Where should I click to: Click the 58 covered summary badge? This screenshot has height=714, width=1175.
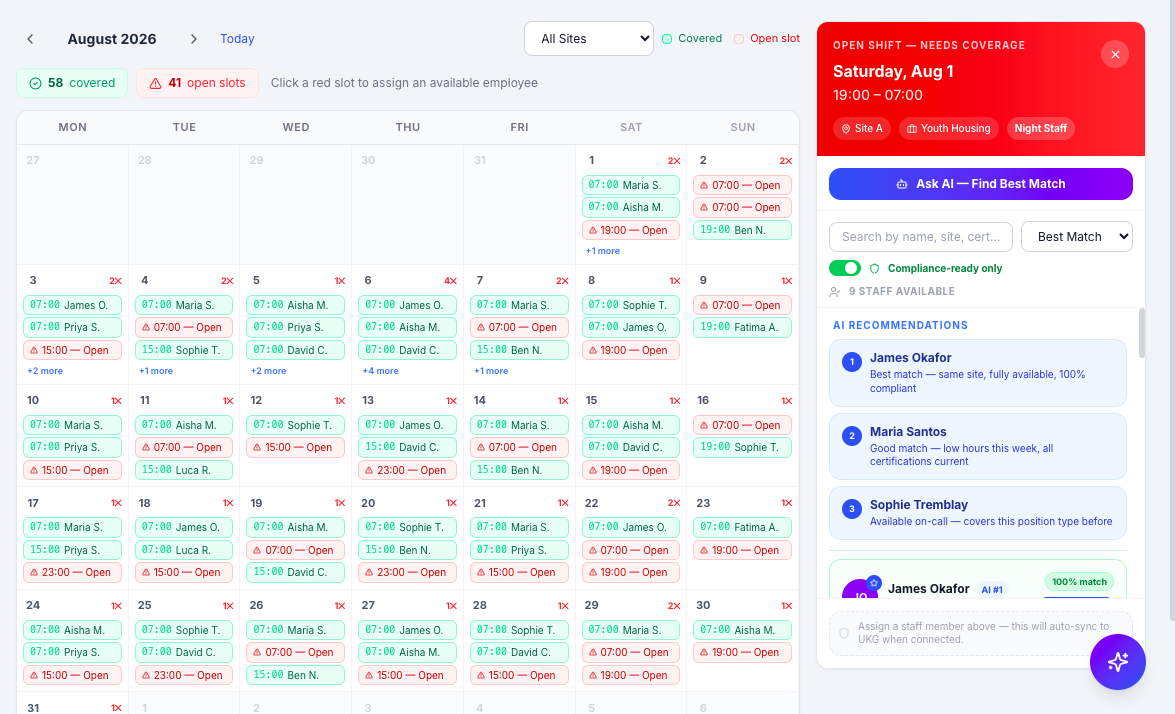point(72,83)
